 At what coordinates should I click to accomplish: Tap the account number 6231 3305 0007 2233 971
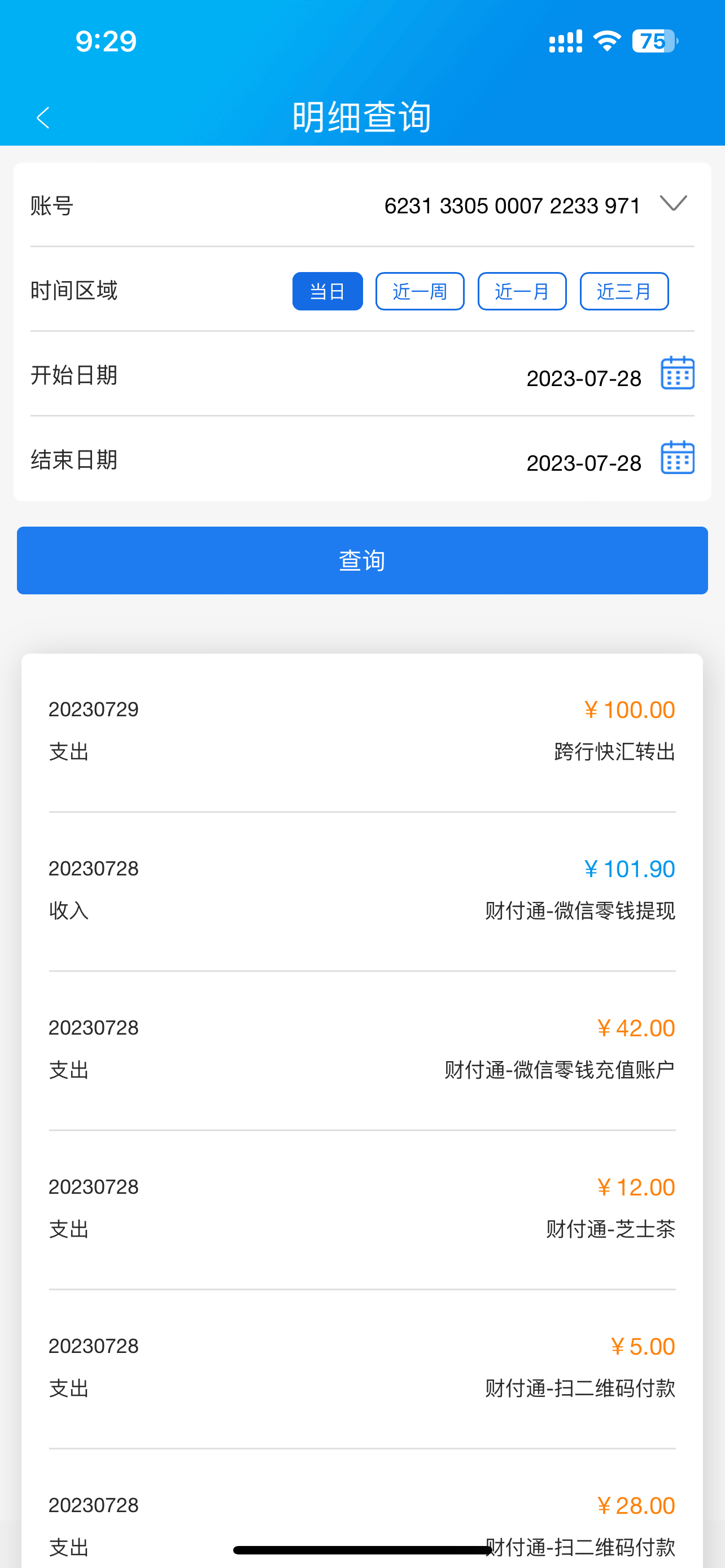512,206
